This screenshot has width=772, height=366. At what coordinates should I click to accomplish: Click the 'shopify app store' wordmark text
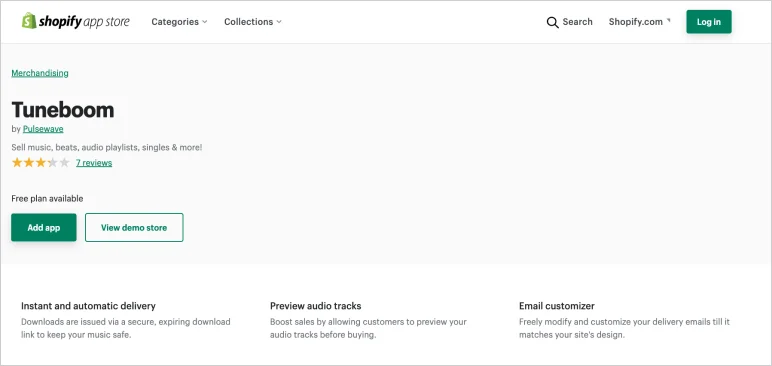(x=84, y=22)
